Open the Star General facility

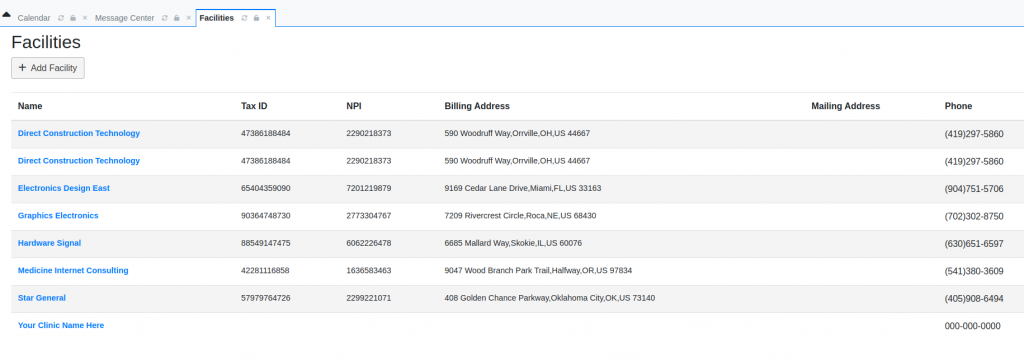[42, 298]
